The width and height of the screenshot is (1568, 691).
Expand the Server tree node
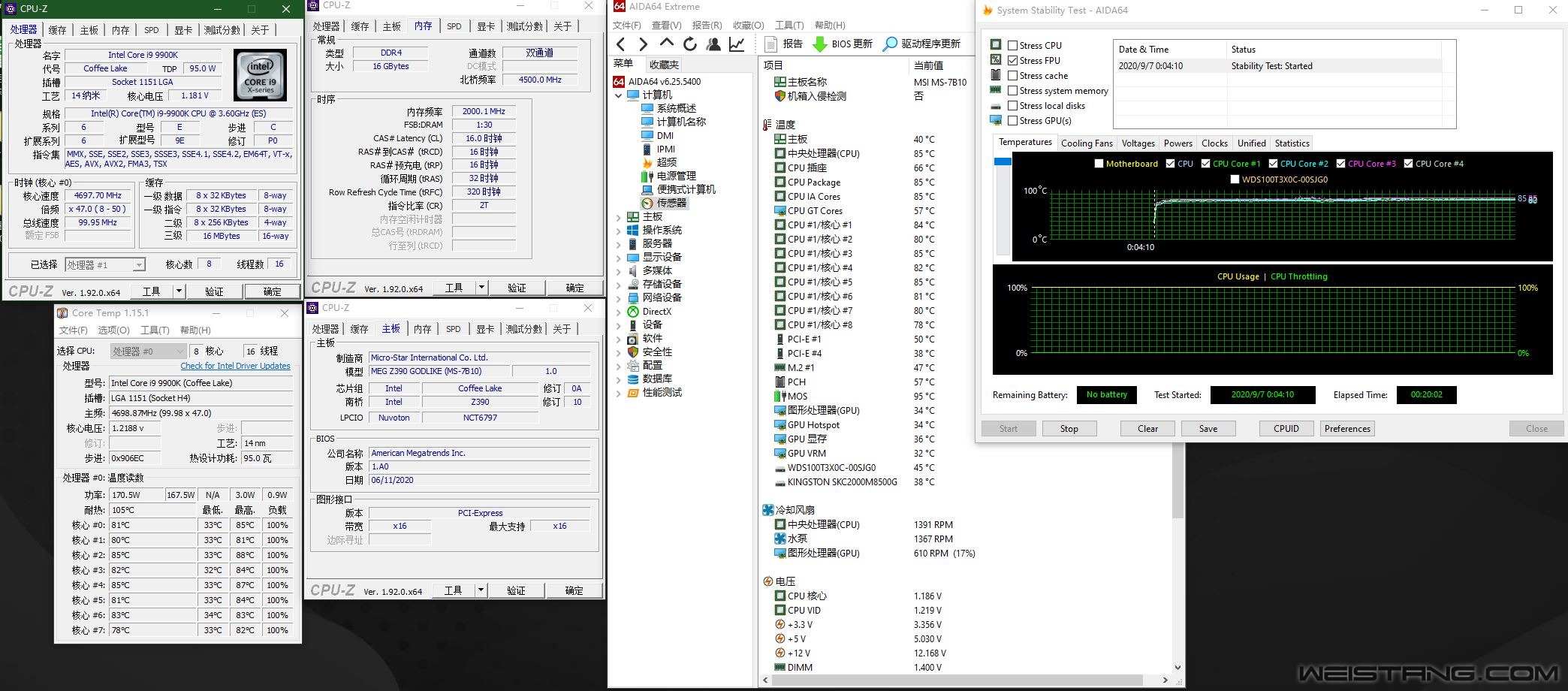pyautogui.click(x=618, y=244)
